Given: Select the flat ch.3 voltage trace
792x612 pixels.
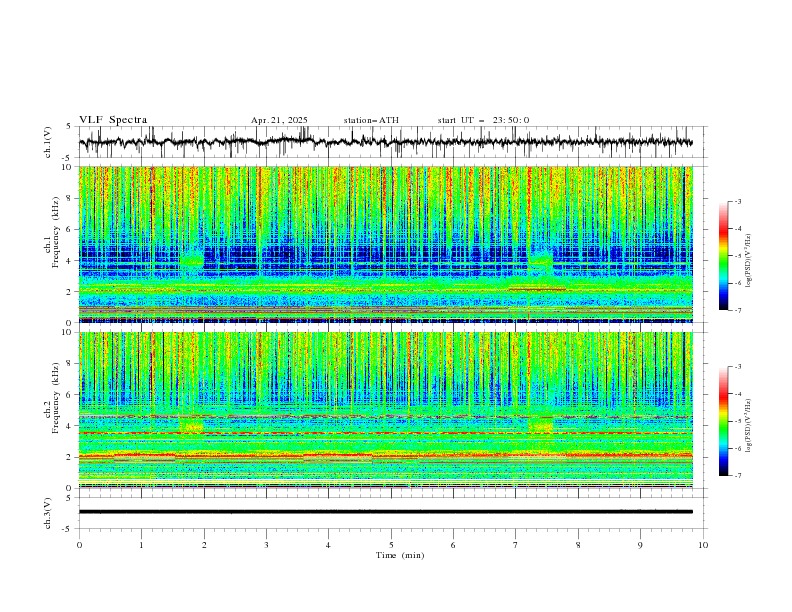Looking at the screenshot, I should tap(385, 512).
